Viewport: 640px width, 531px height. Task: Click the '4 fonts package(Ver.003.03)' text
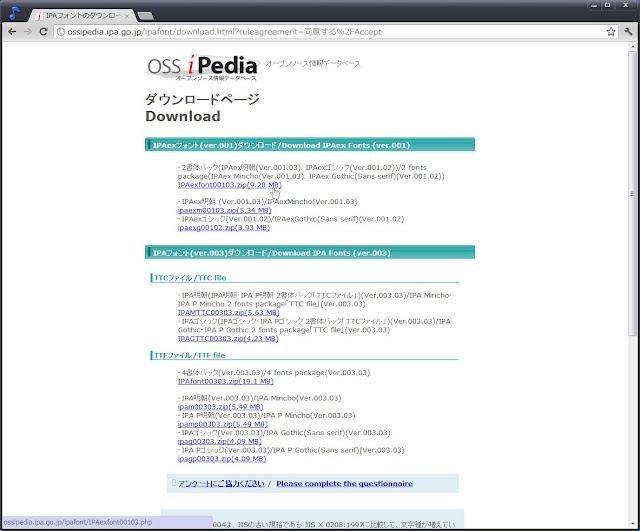(318, 373)
